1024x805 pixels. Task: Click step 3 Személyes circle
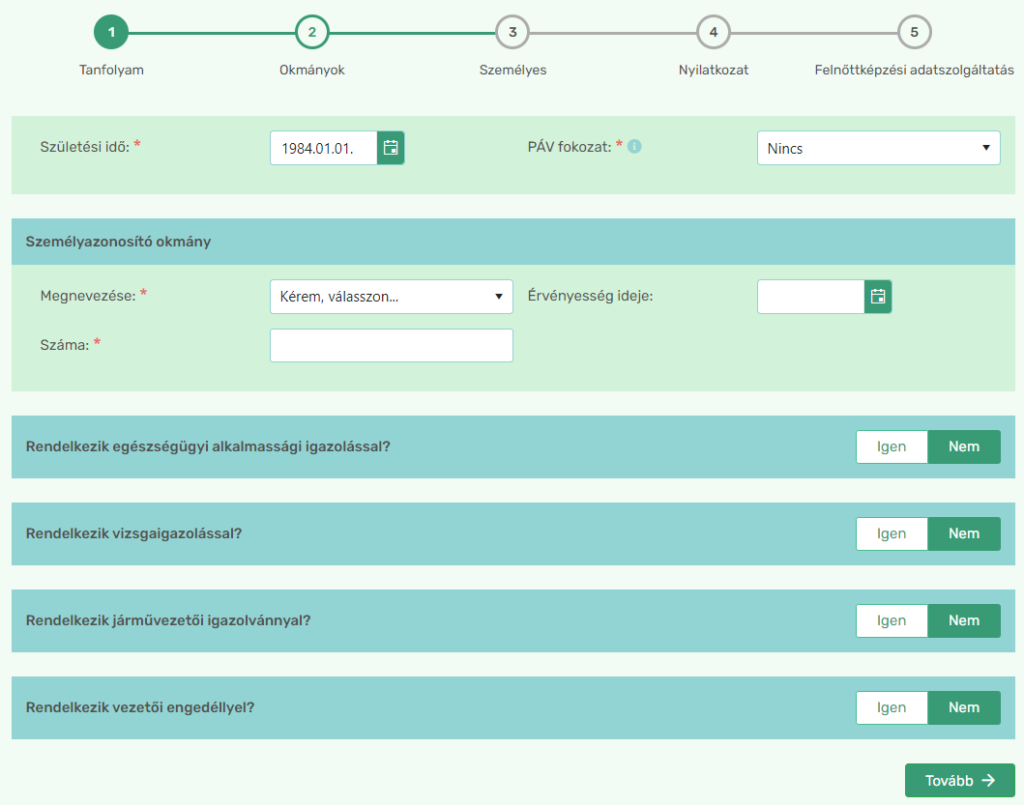(513, 32)
